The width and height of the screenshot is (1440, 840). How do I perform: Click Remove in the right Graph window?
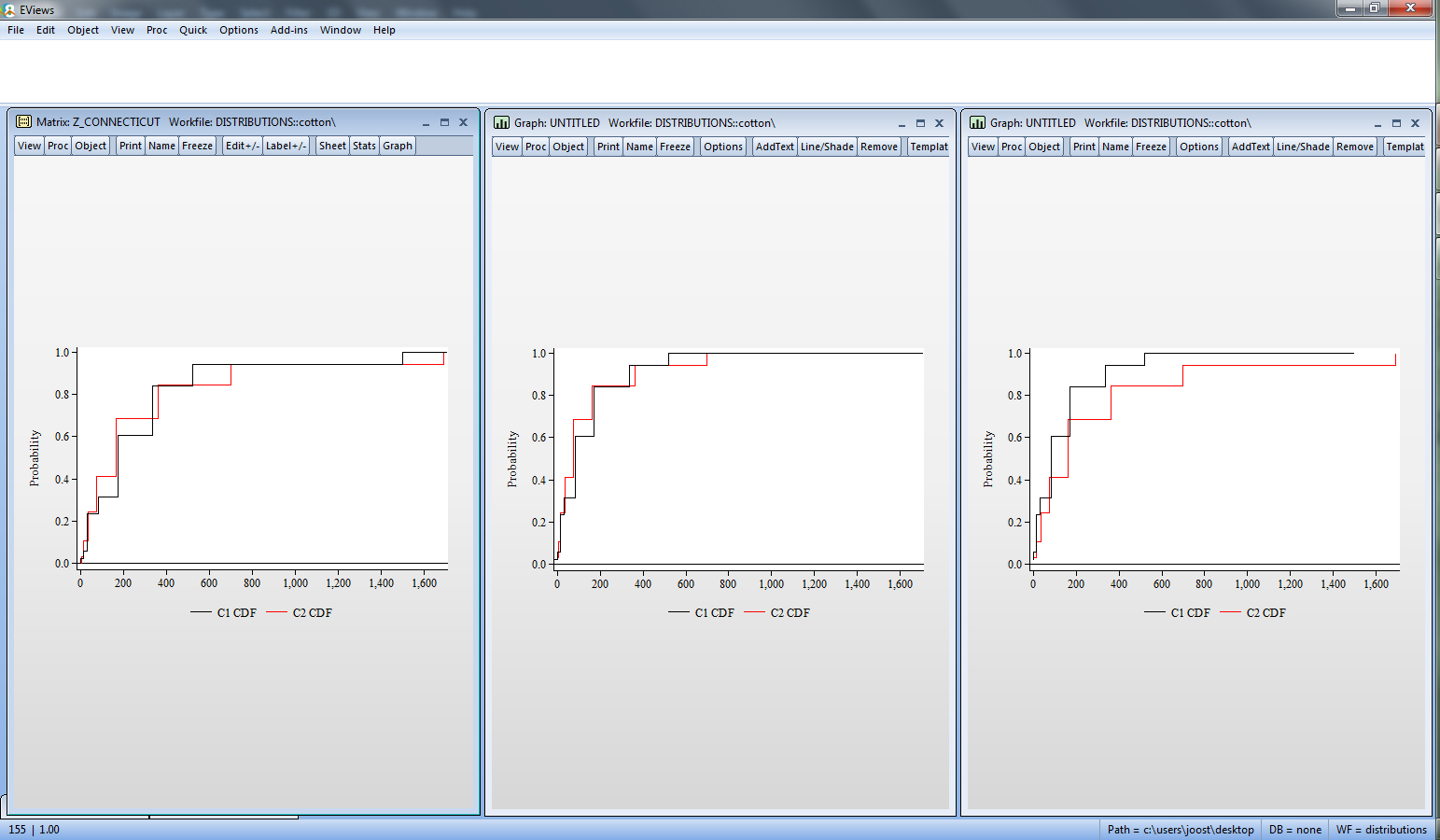[x=1355, y=147]
